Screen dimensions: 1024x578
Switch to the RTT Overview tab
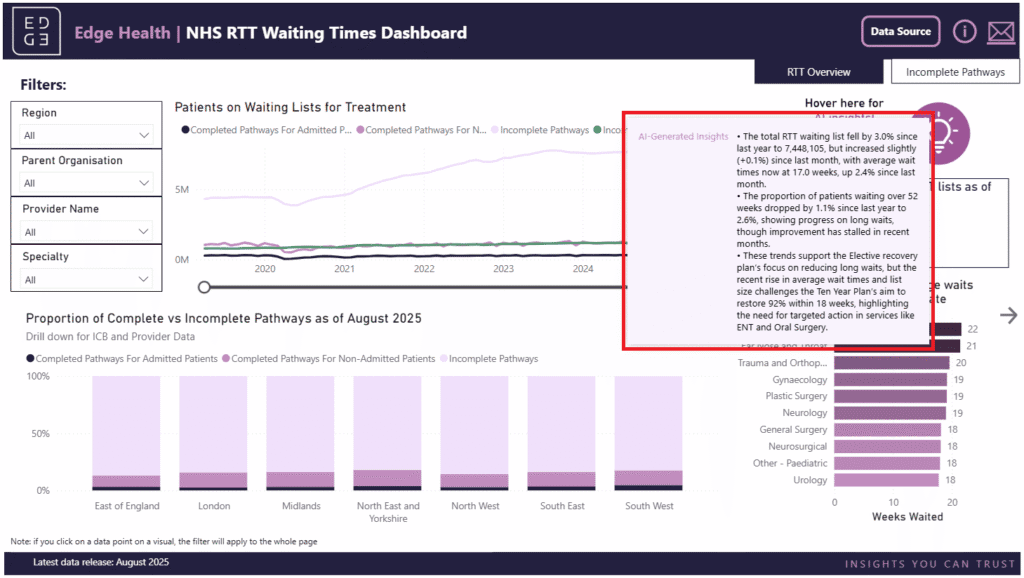(818, 72)
